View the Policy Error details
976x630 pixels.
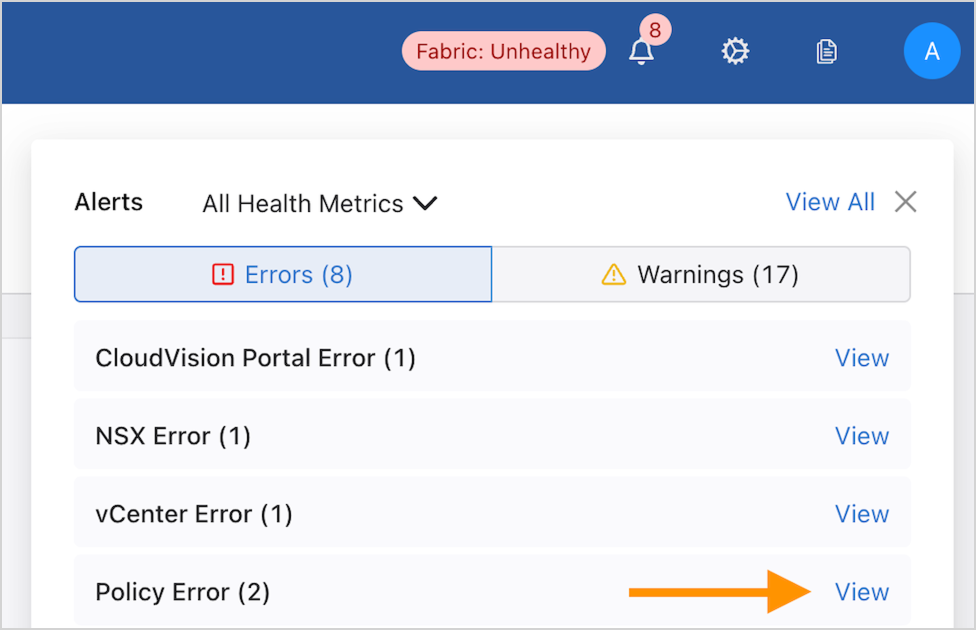pos(861,592)
